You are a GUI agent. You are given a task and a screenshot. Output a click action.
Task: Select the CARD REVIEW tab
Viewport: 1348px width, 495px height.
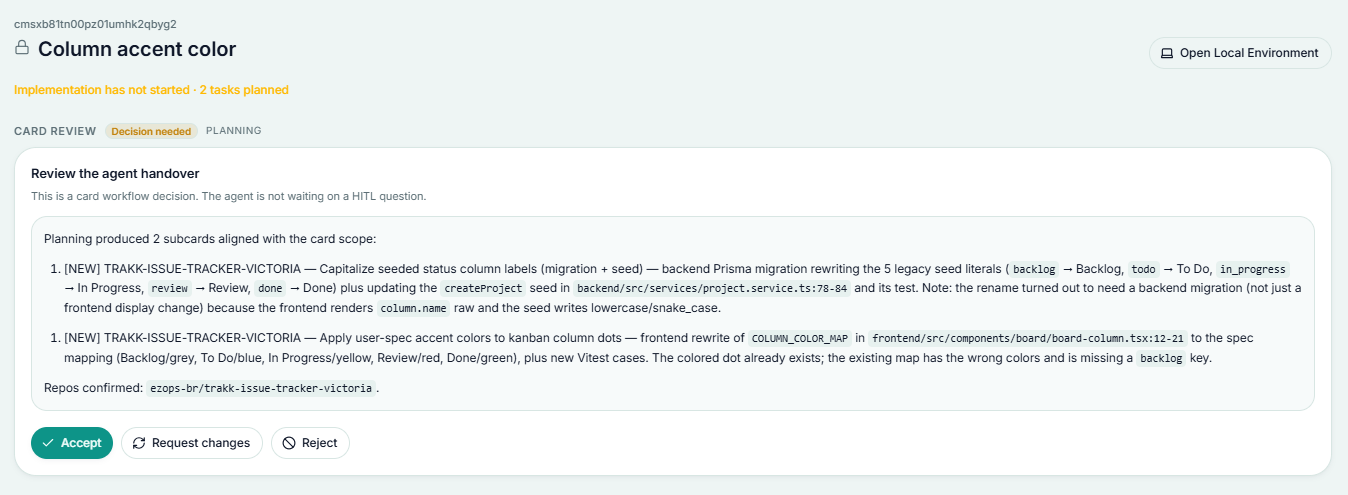55,131
